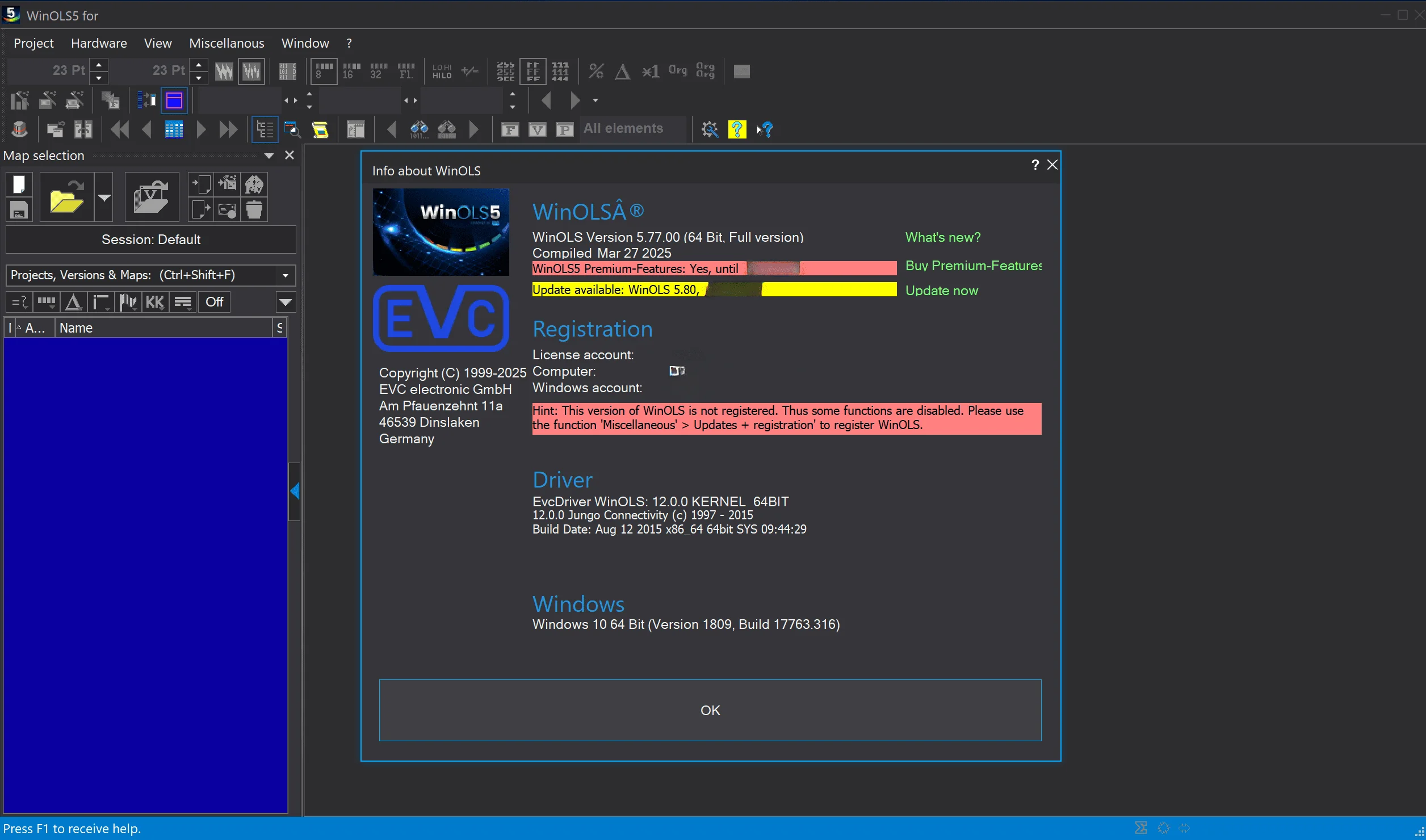This screenshot has width=1426, height=840.
Task: Click the x1 factor icon
Action: (x=651, y=71)
